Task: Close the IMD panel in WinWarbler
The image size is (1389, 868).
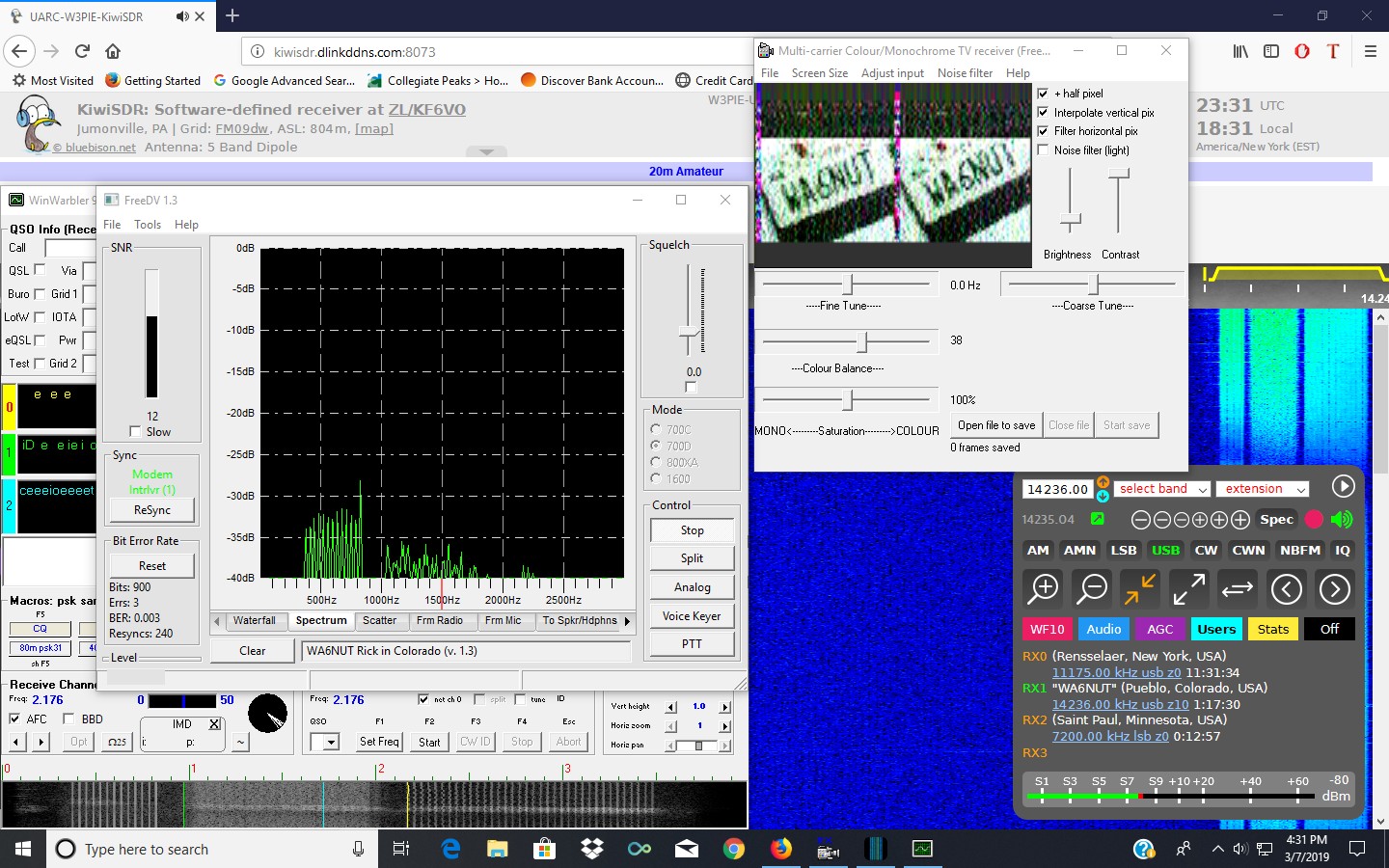Action: pyautogui.click(x=214, y=724)
